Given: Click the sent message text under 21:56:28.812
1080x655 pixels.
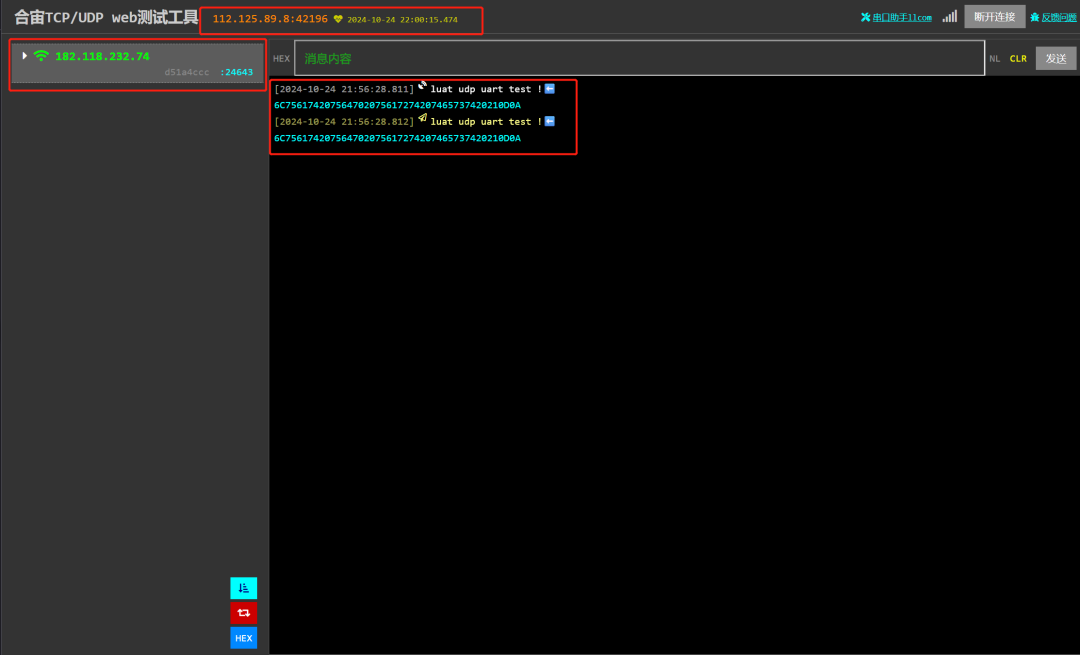Looking at the screenshot, I should point(486,121).
